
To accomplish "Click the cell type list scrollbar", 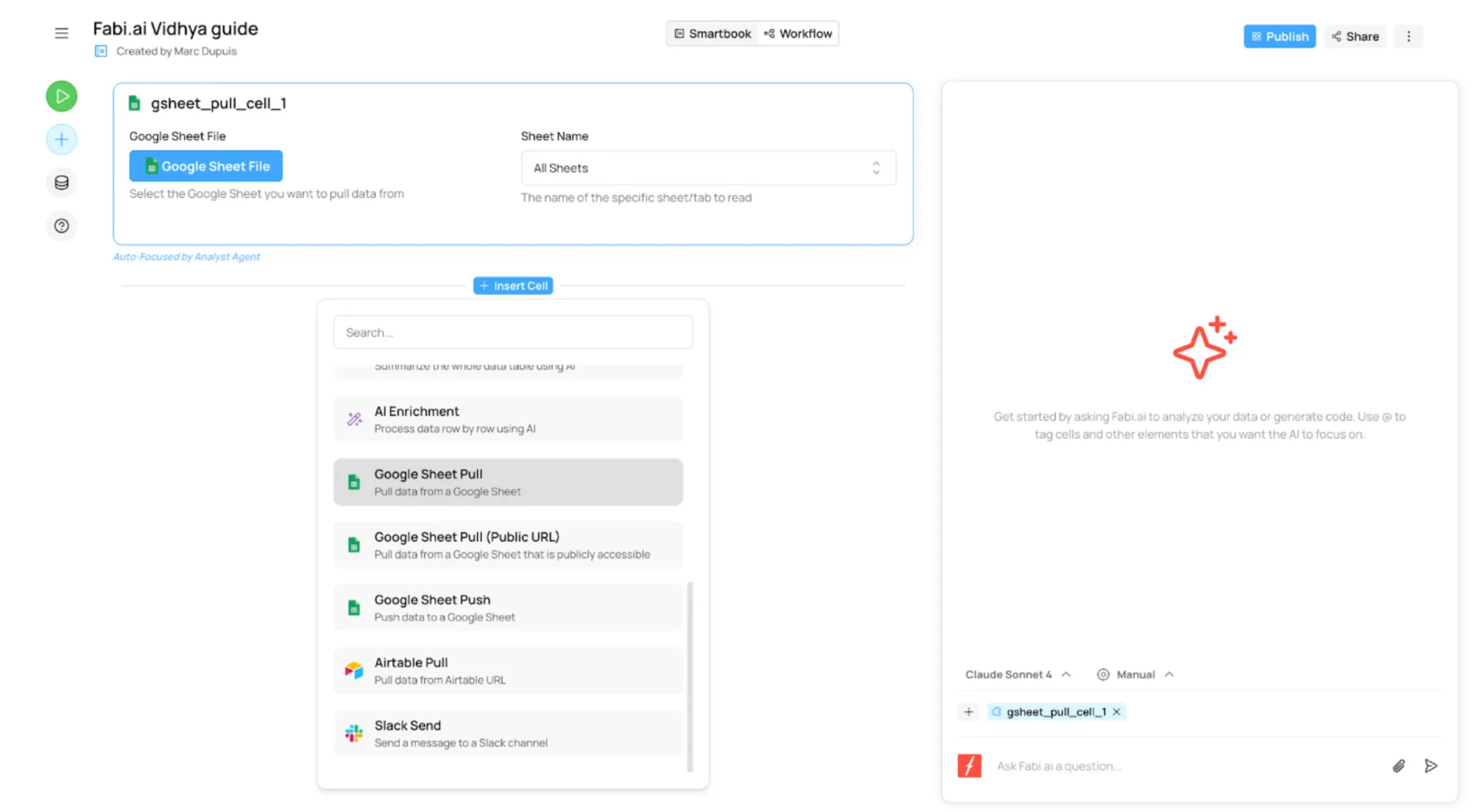I will click(x=690, y=676).
